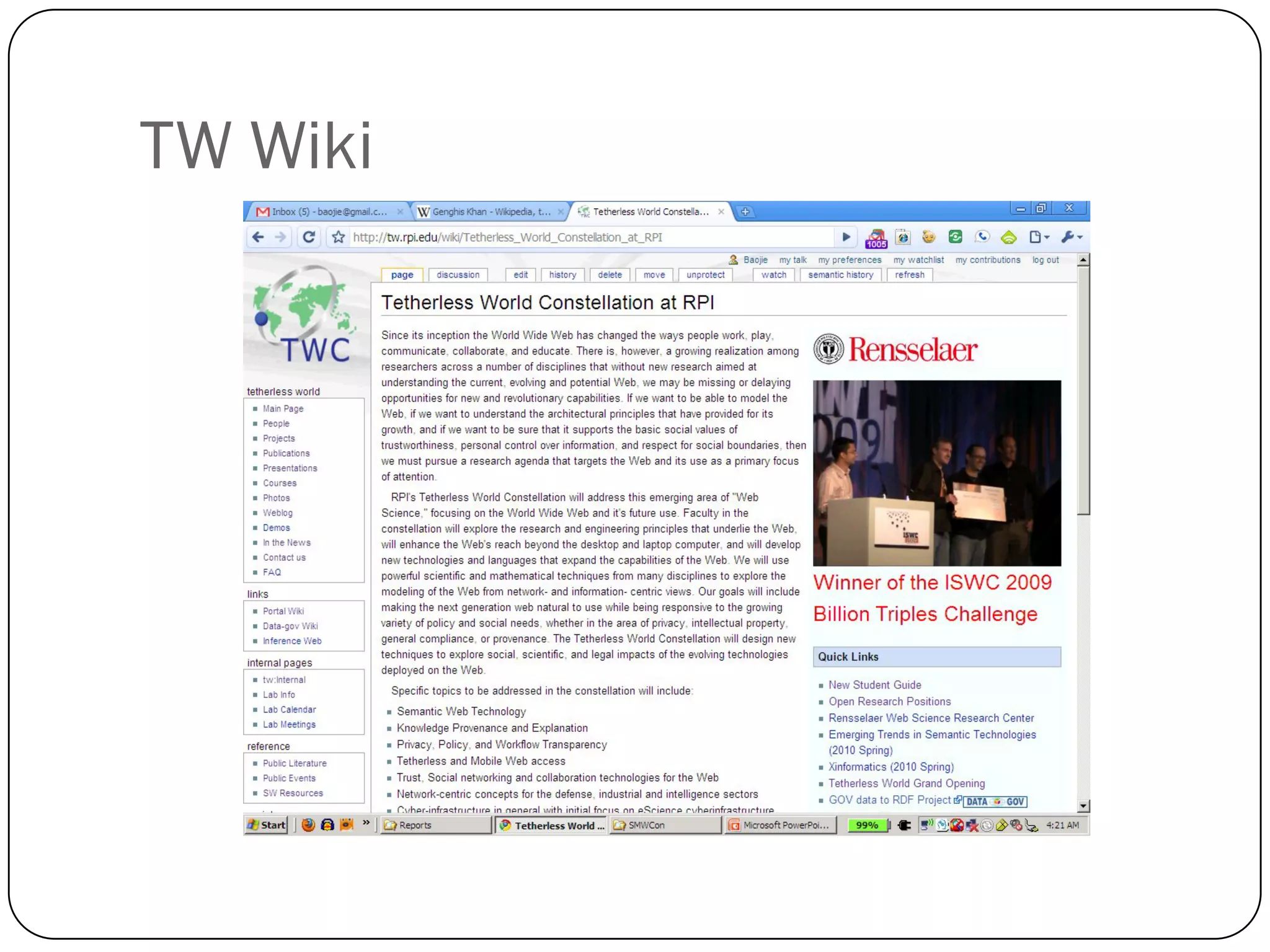The width and height of the screenshot is (1270, 952).
Task: Open a new tab with the plus button
Action: pyautogui.click(x=745, y=212)
